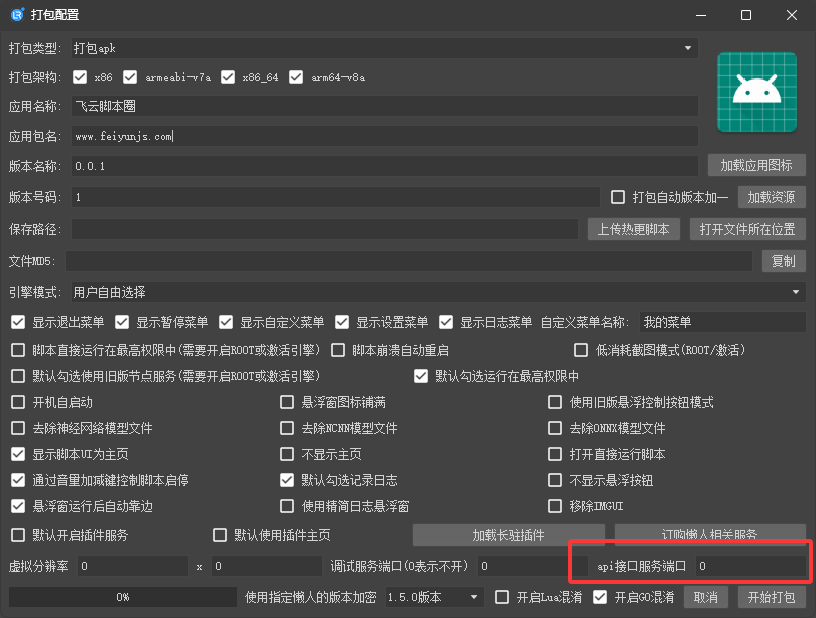The width and height of the screenshot is (816, 618).
Task: Open the 1.5.0版本 encryption version dropdown
Action: click(434, 597)
